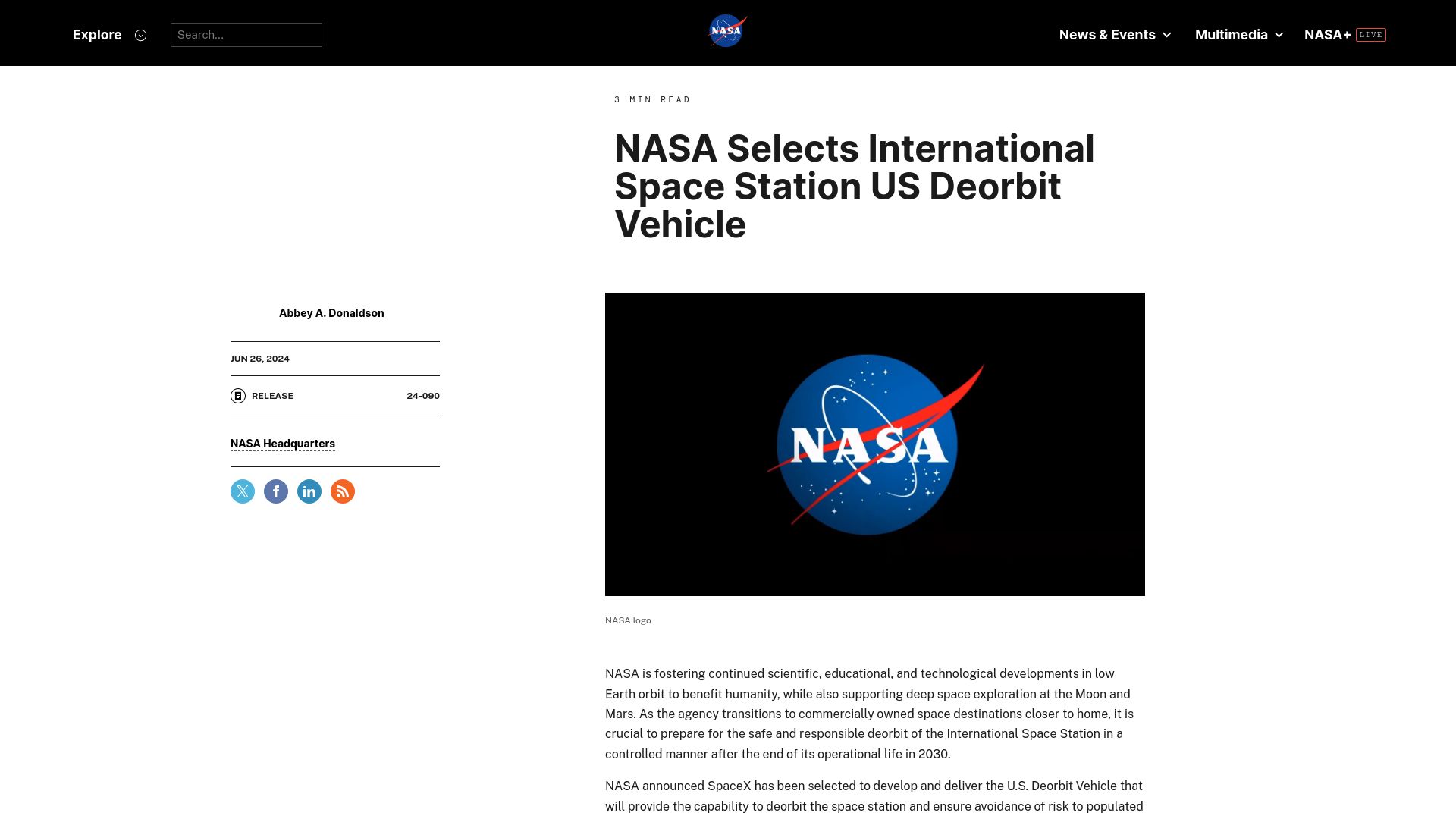1456x819 pixels.
Task: Share article on X (Twitter)
Action: pyautogui.click(x=243, y=491)
